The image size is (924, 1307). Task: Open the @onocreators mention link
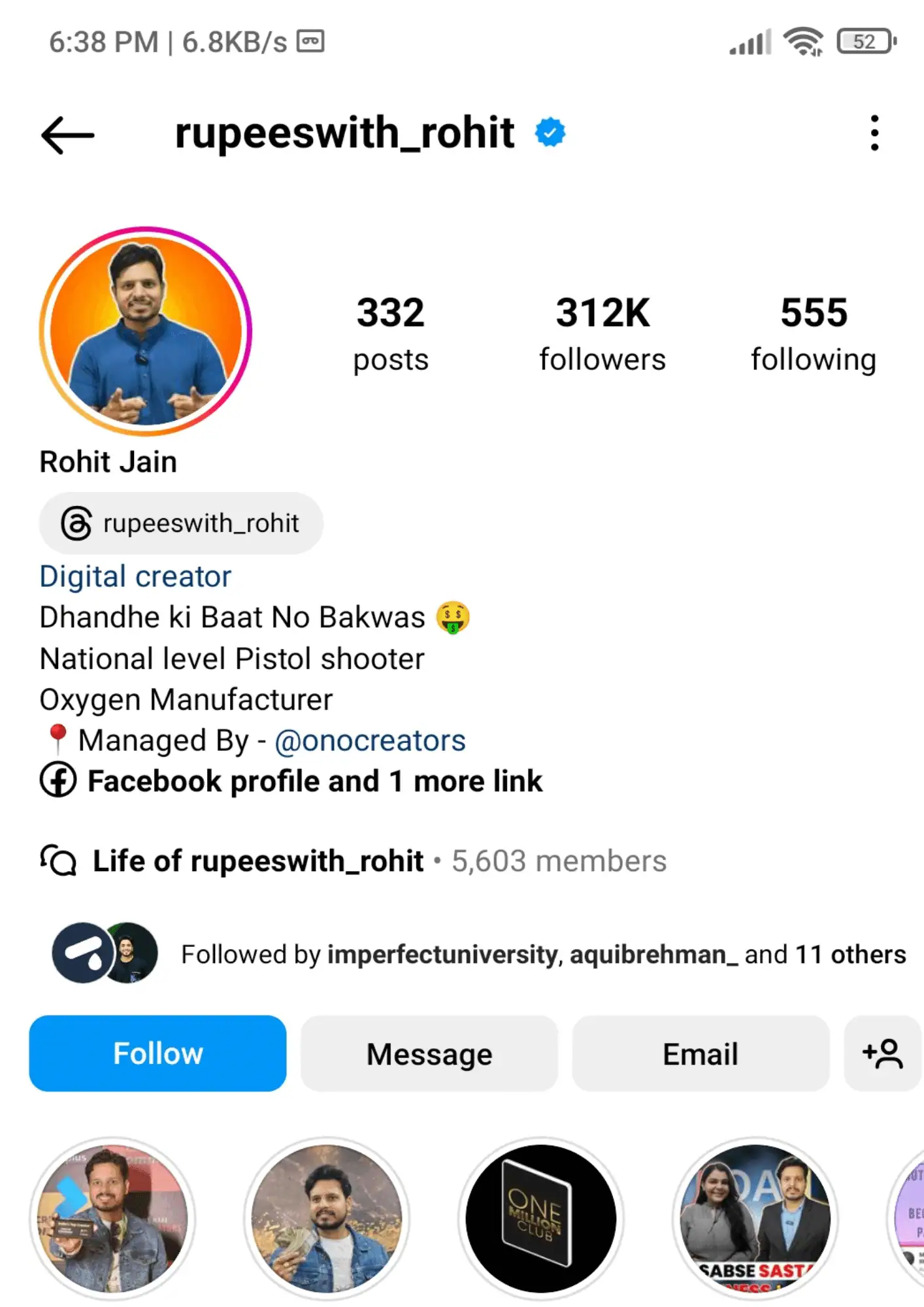click(370, 740)
